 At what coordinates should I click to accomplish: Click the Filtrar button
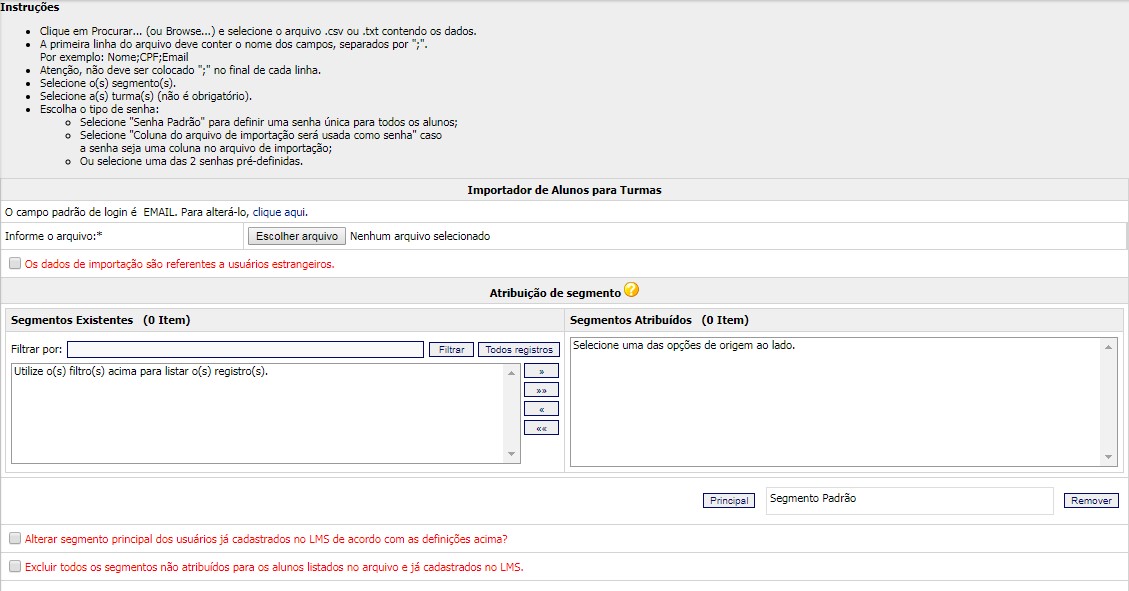pos(451,350)
